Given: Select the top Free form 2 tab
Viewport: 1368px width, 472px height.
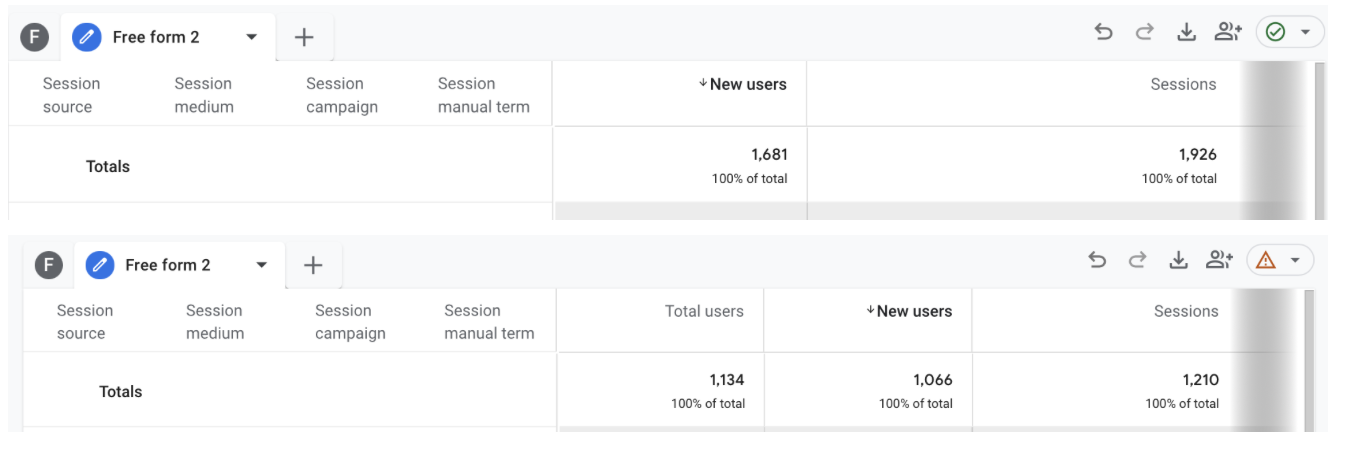Looking at the screenshot, I should coord(155,37).
